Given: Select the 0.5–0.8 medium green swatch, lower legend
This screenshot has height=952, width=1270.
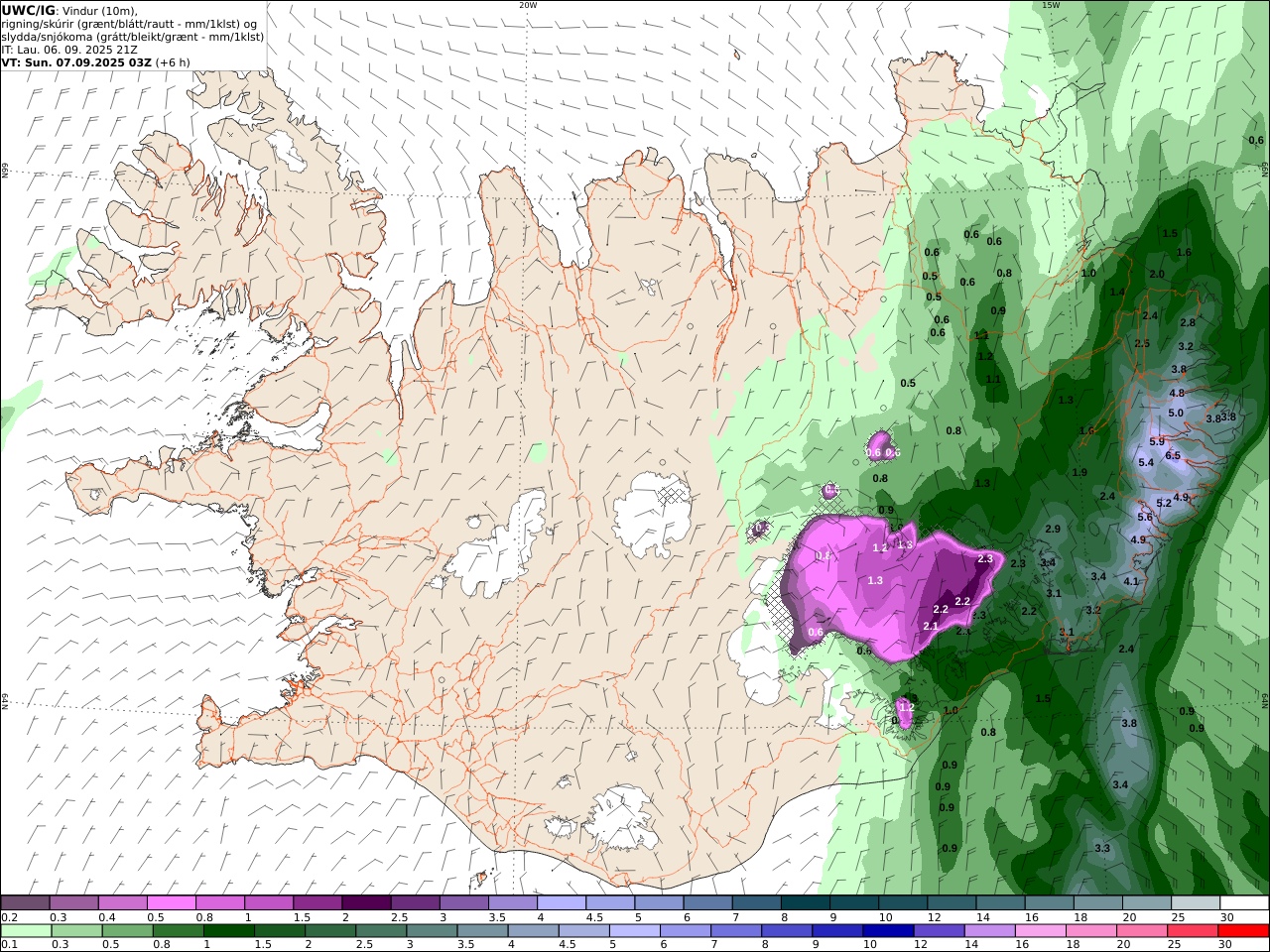Looking at the screenshot, I should point(128,931).
